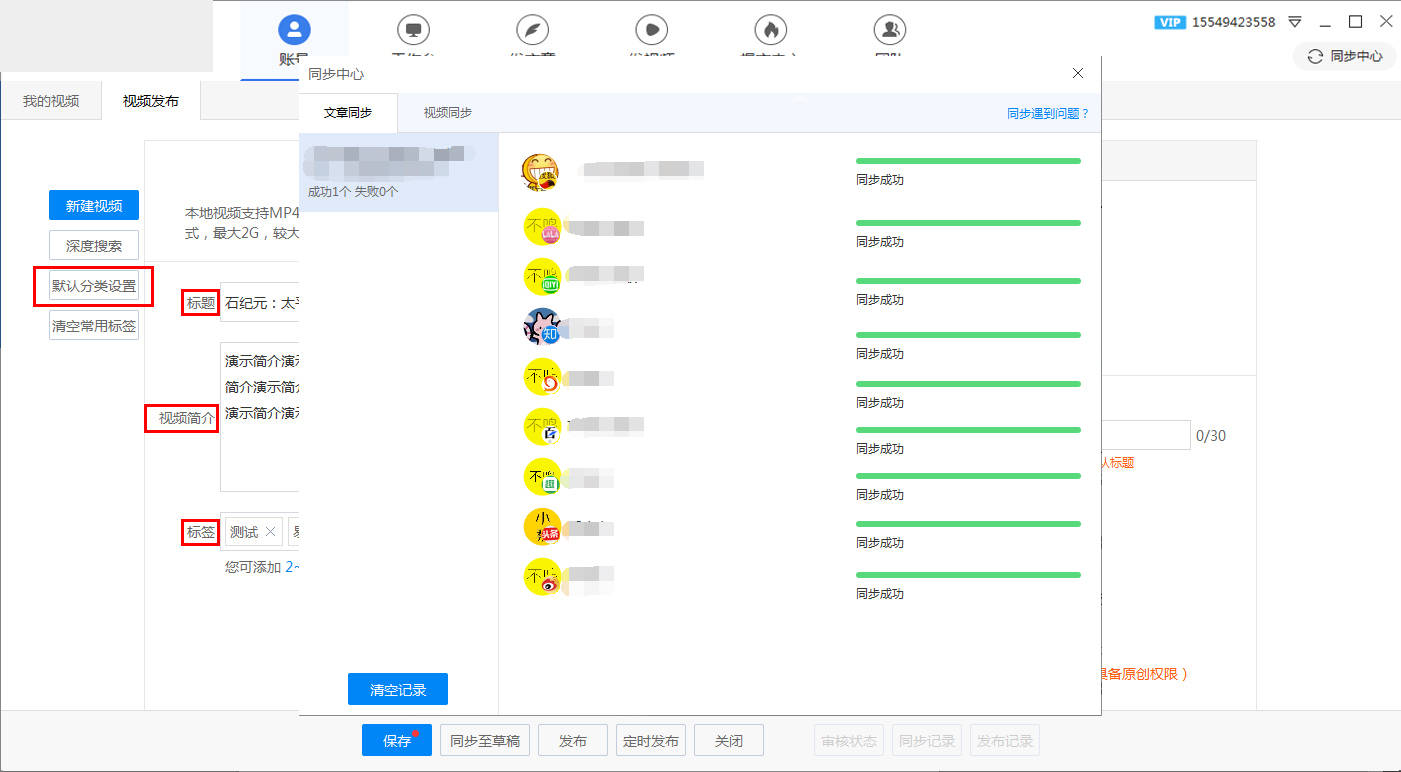Select the feather icon for posting articles

tap(532, 30)
